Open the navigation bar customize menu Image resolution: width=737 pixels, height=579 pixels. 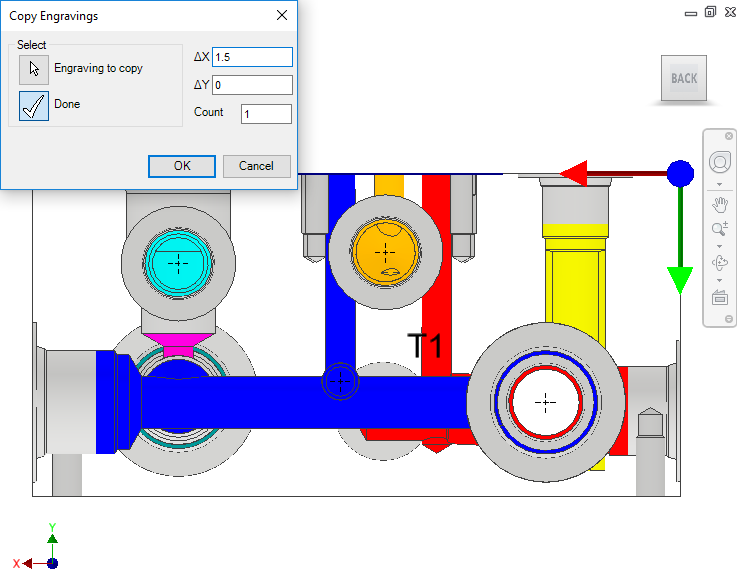pos(729,319)
